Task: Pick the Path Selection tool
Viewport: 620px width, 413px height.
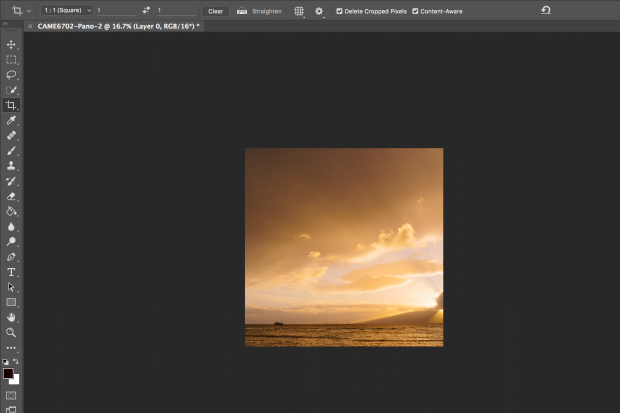Action: pos(11,287)
